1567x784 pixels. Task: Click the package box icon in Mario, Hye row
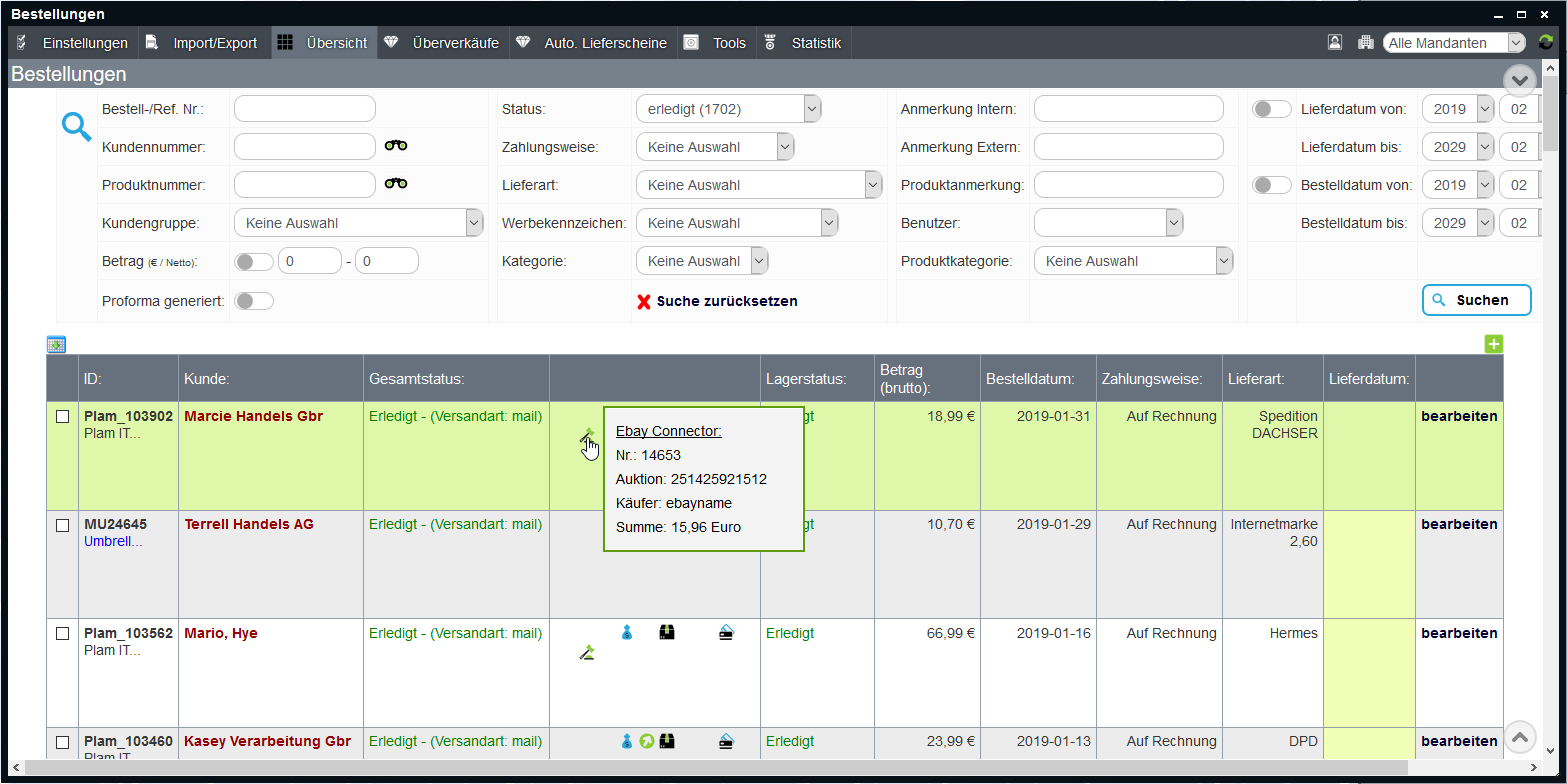pyautogui.click(x=667, y=632)
